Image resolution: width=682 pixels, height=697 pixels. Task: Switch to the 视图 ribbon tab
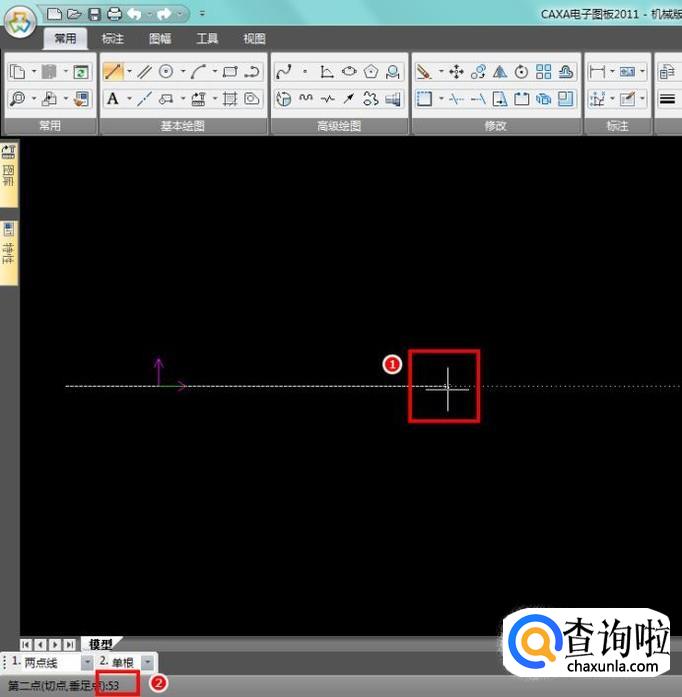(254, 39)
